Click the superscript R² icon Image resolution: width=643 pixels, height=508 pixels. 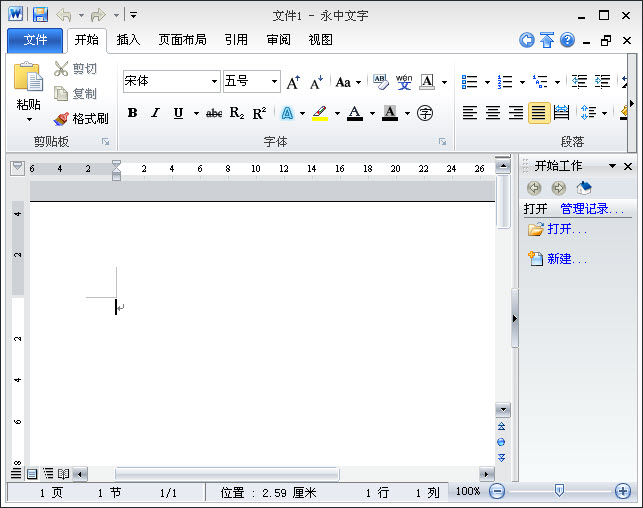coord(259,114)
